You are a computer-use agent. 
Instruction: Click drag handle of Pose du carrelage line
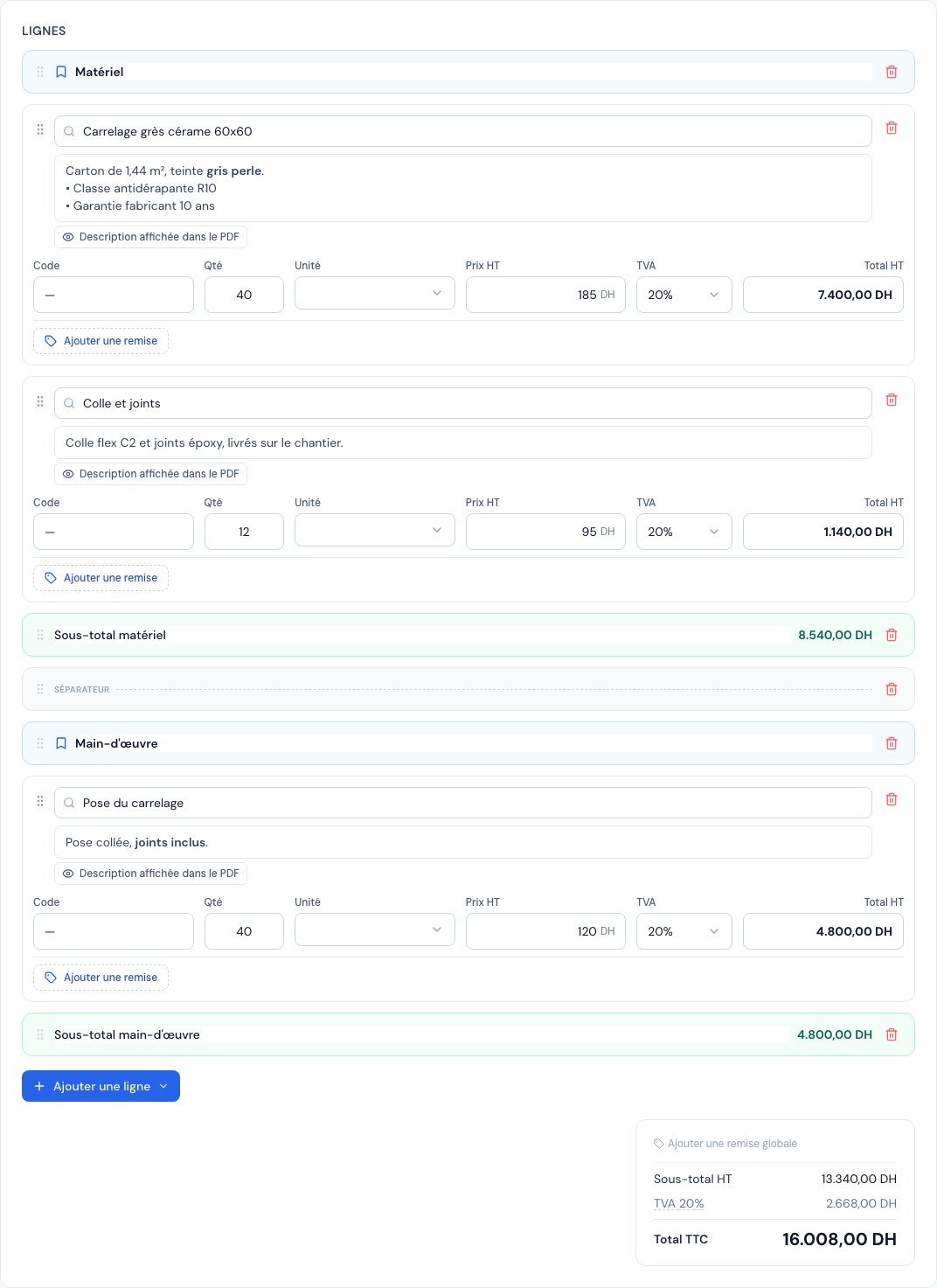[x=40, y=801]
